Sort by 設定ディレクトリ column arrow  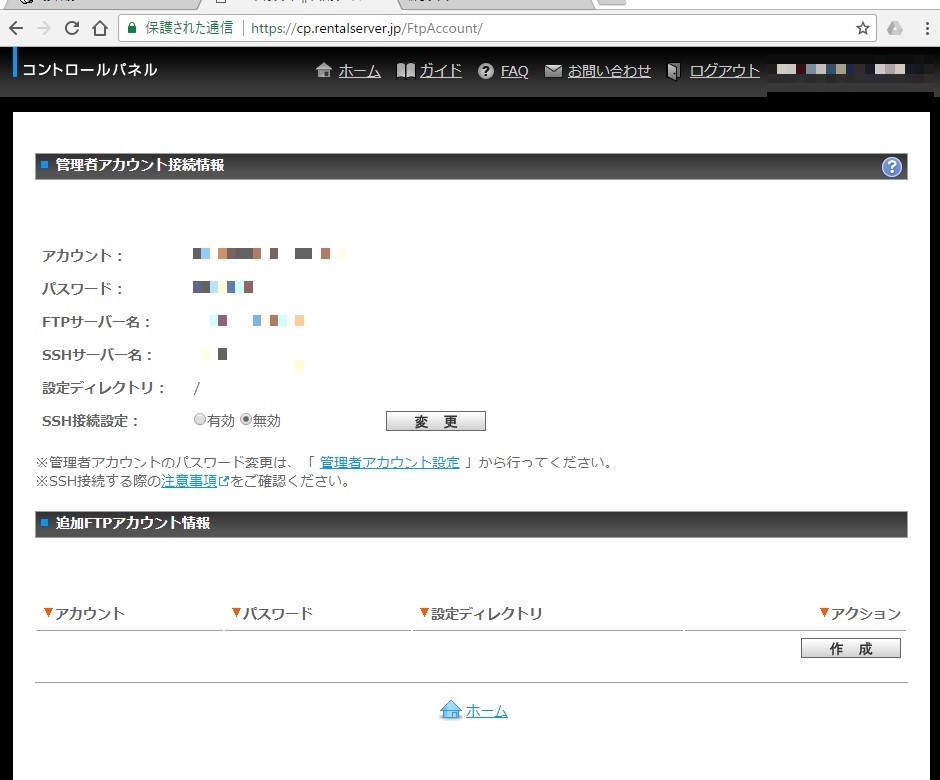(x=424, y=612)
